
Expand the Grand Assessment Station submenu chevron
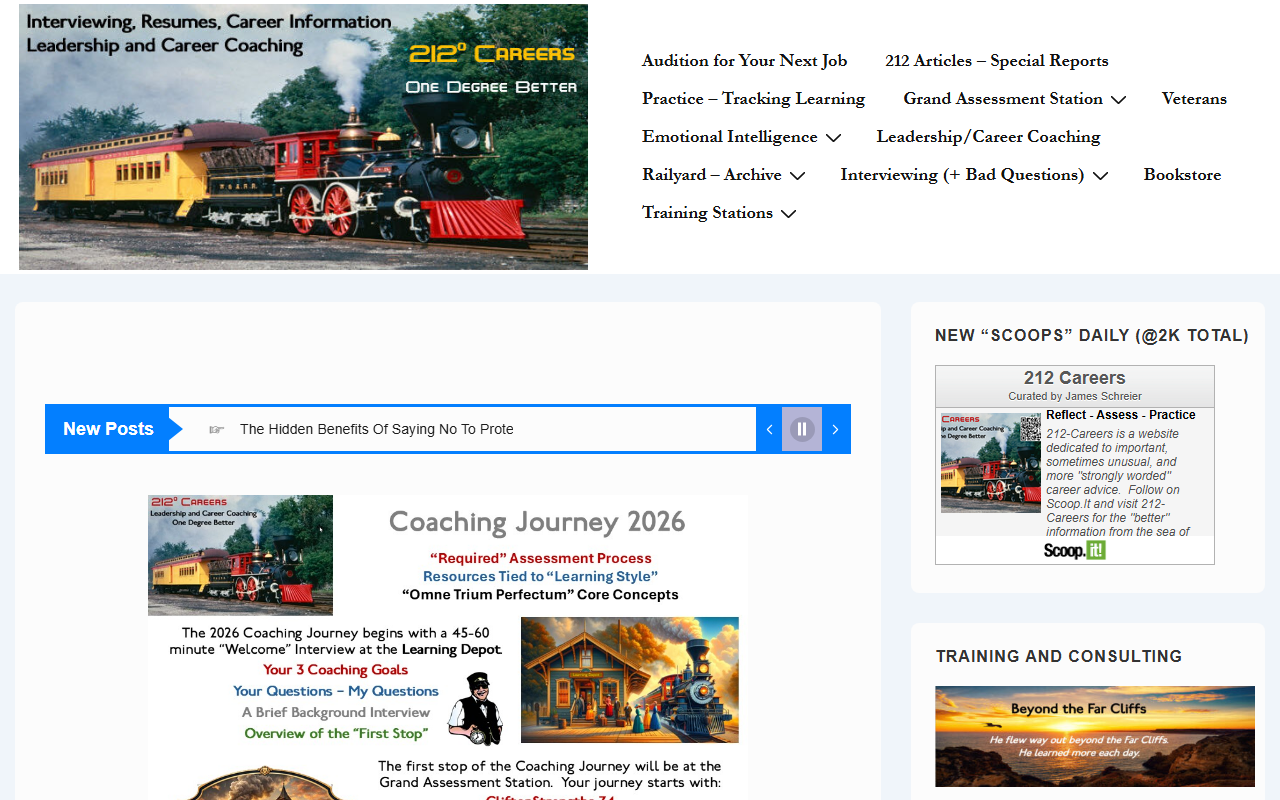[1118, 100]
